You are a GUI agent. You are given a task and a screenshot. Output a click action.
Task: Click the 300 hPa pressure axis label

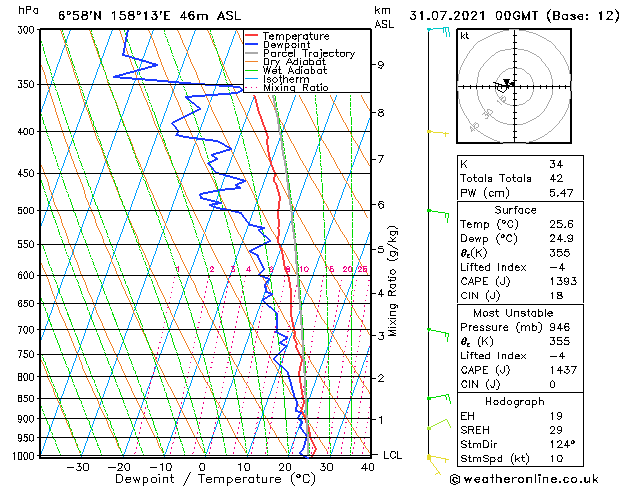click(x=26, y=30)
